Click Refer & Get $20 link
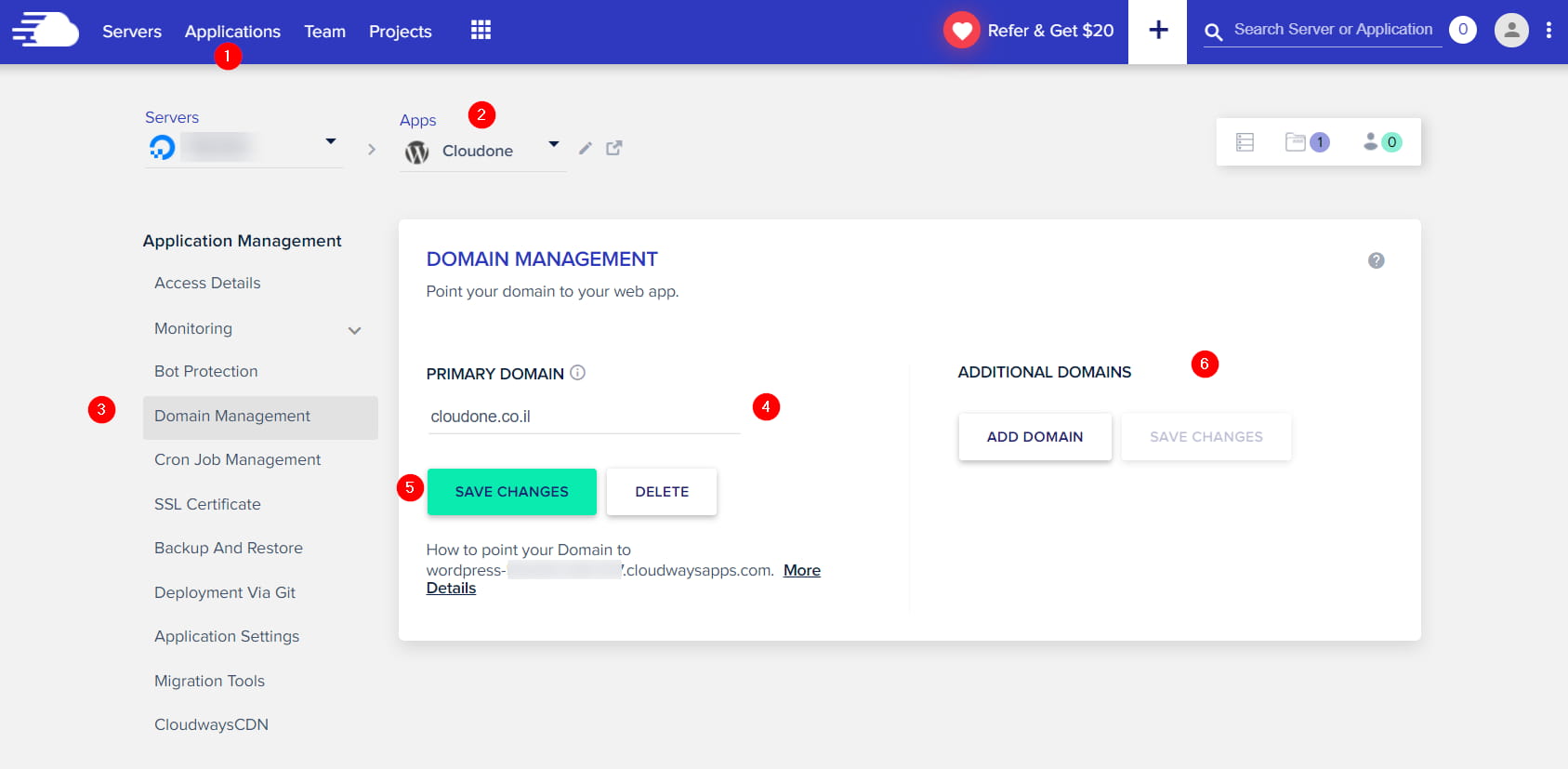 coord(1050,31)
